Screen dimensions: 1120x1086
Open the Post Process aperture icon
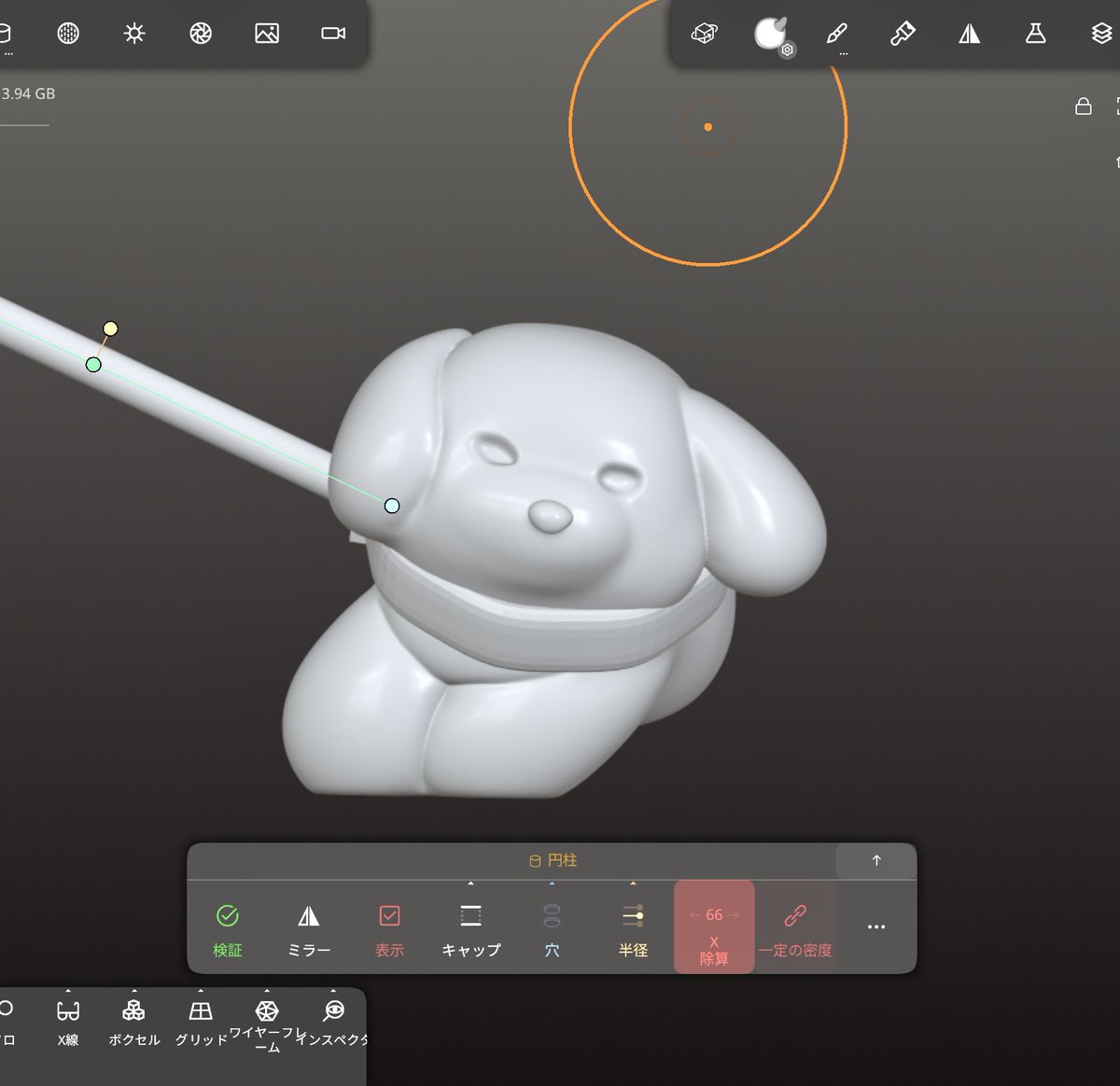pos(201,34)
